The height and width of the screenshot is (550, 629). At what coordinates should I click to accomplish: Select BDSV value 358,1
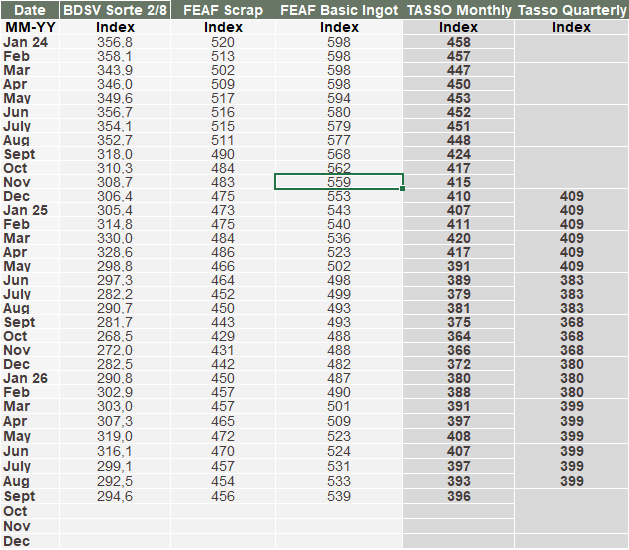[x=115, y=56]
